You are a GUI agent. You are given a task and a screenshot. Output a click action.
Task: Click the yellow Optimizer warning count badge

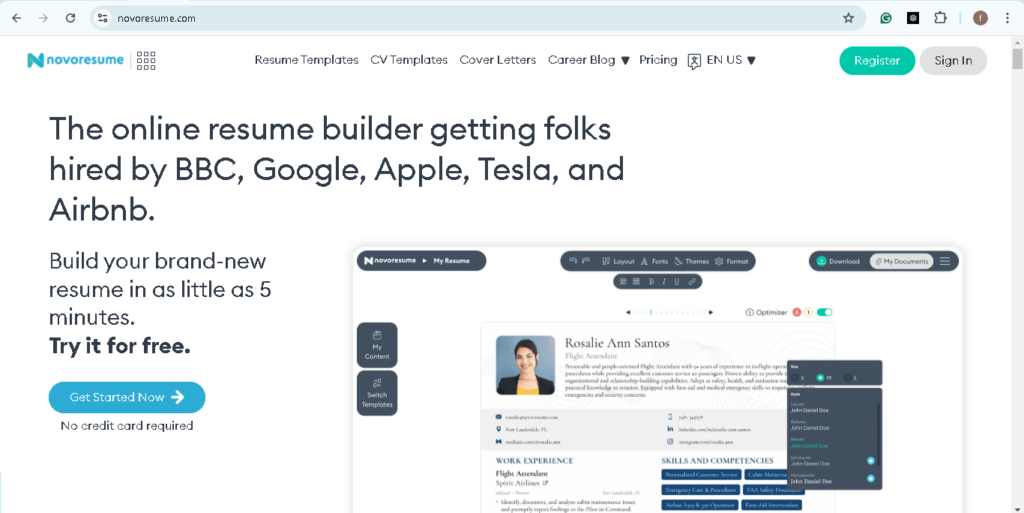(808, 312)
